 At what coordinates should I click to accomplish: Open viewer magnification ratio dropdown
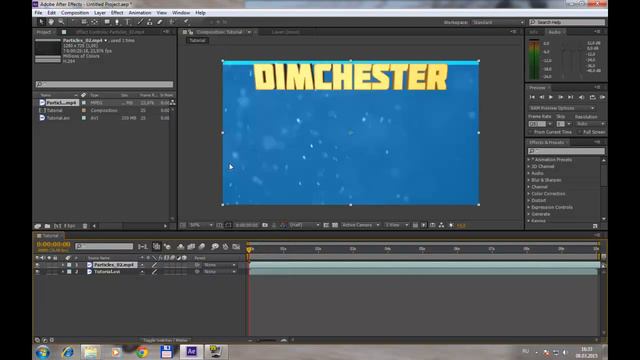point(201,225)
